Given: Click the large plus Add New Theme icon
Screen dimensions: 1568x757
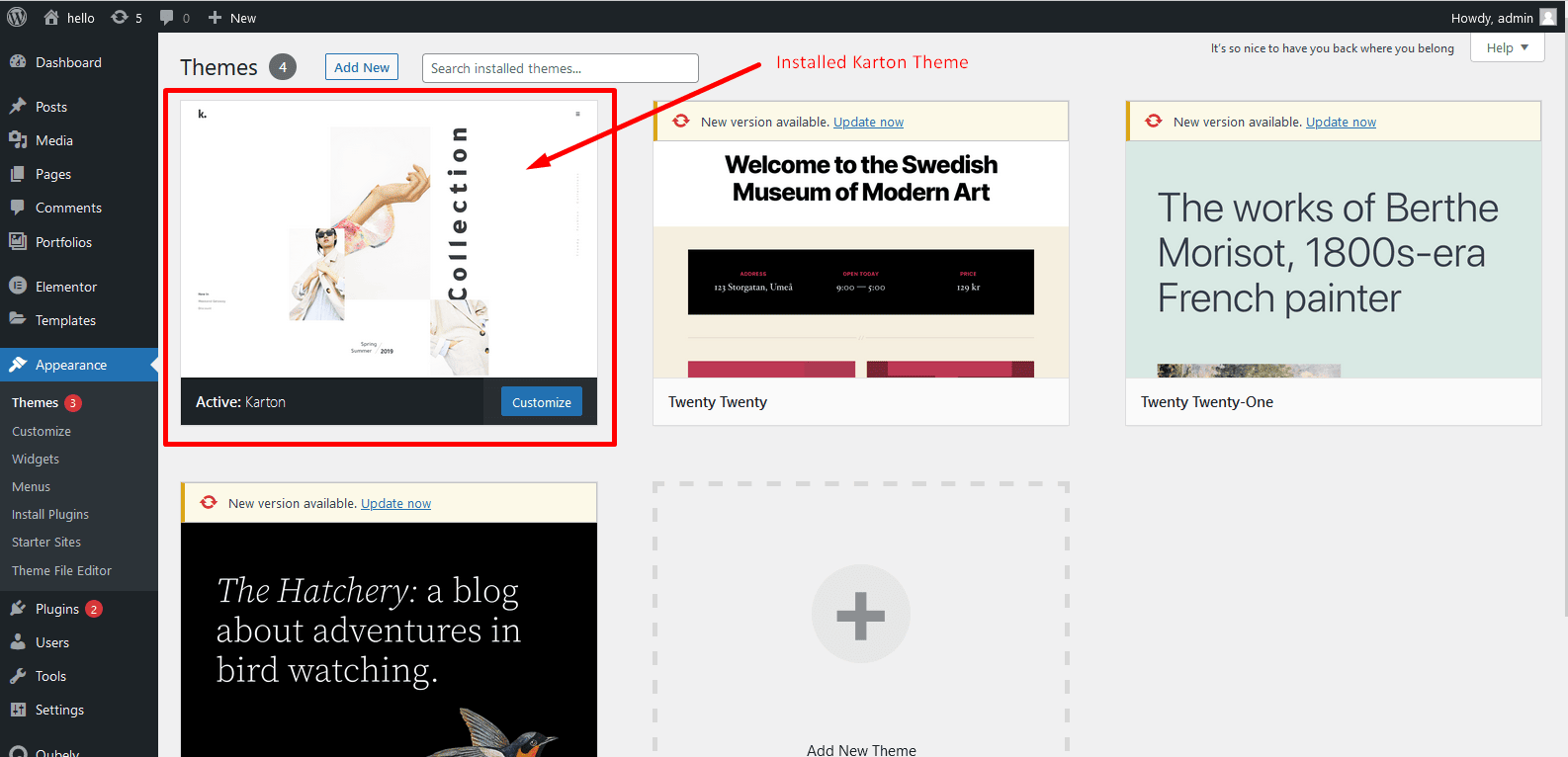Looking at the screenshot, I should pyautogui.click(x=860, y=615).
